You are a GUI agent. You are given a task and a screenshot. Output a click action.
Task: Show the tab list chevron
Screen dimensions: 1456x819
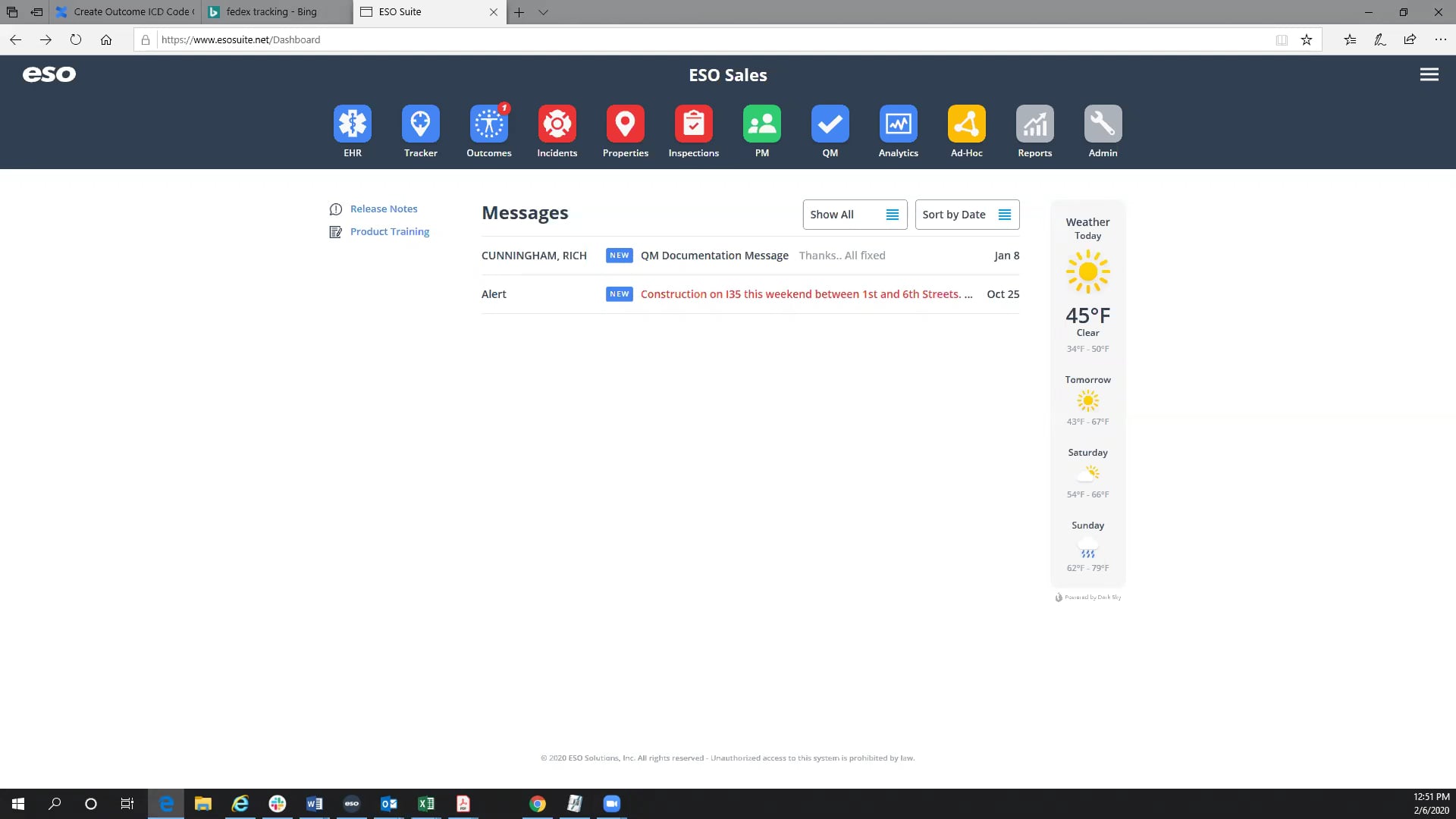543,12
